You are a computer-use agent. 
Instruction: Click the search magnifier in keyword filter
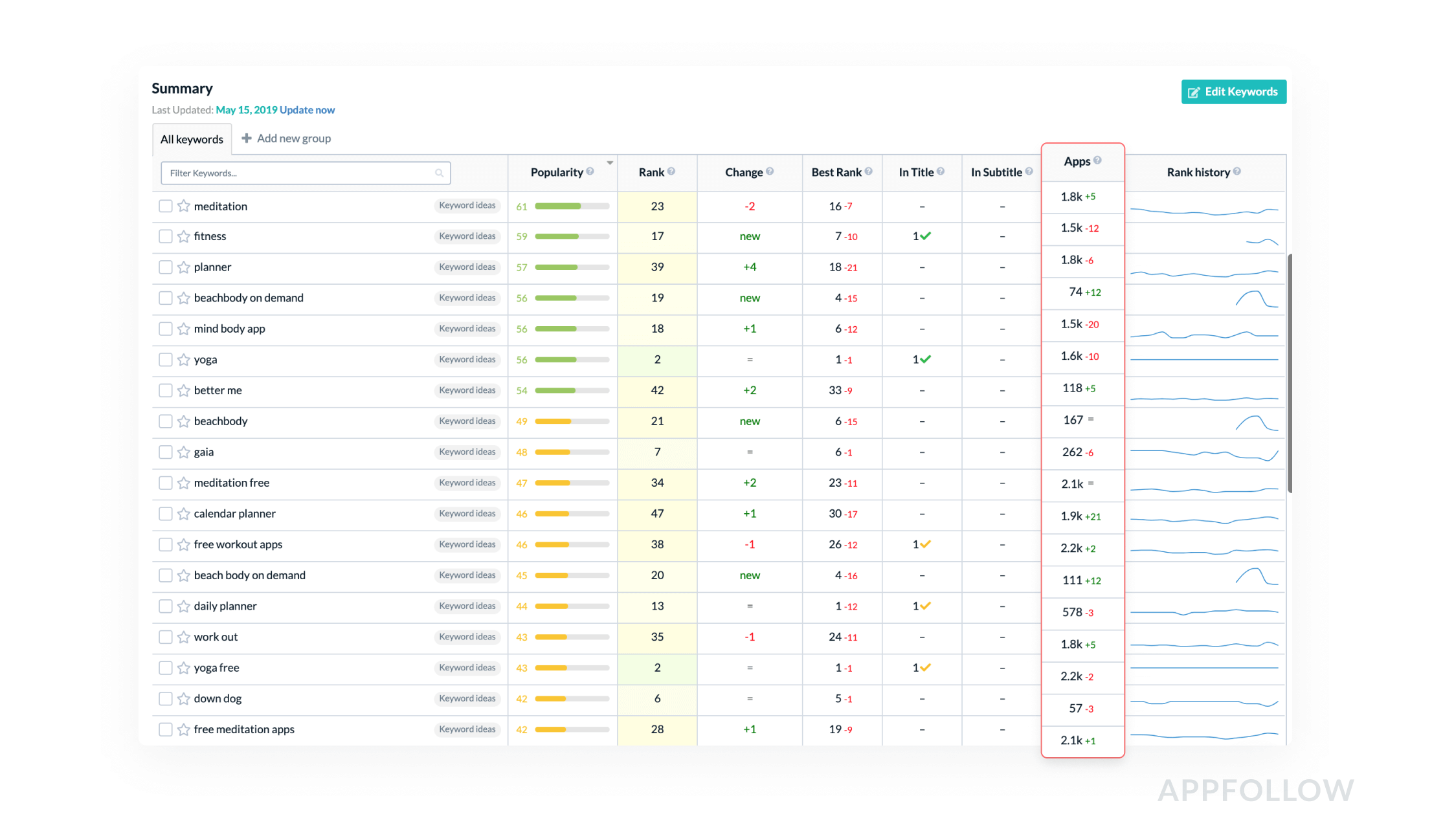439,173
